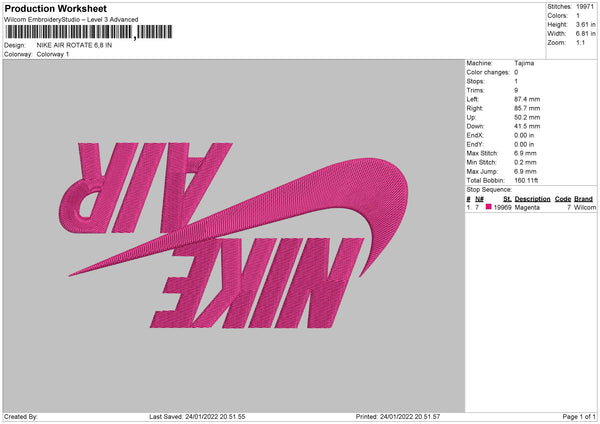Click the Right value 85.7 mm
600x424 pixels.
(527, 108)
